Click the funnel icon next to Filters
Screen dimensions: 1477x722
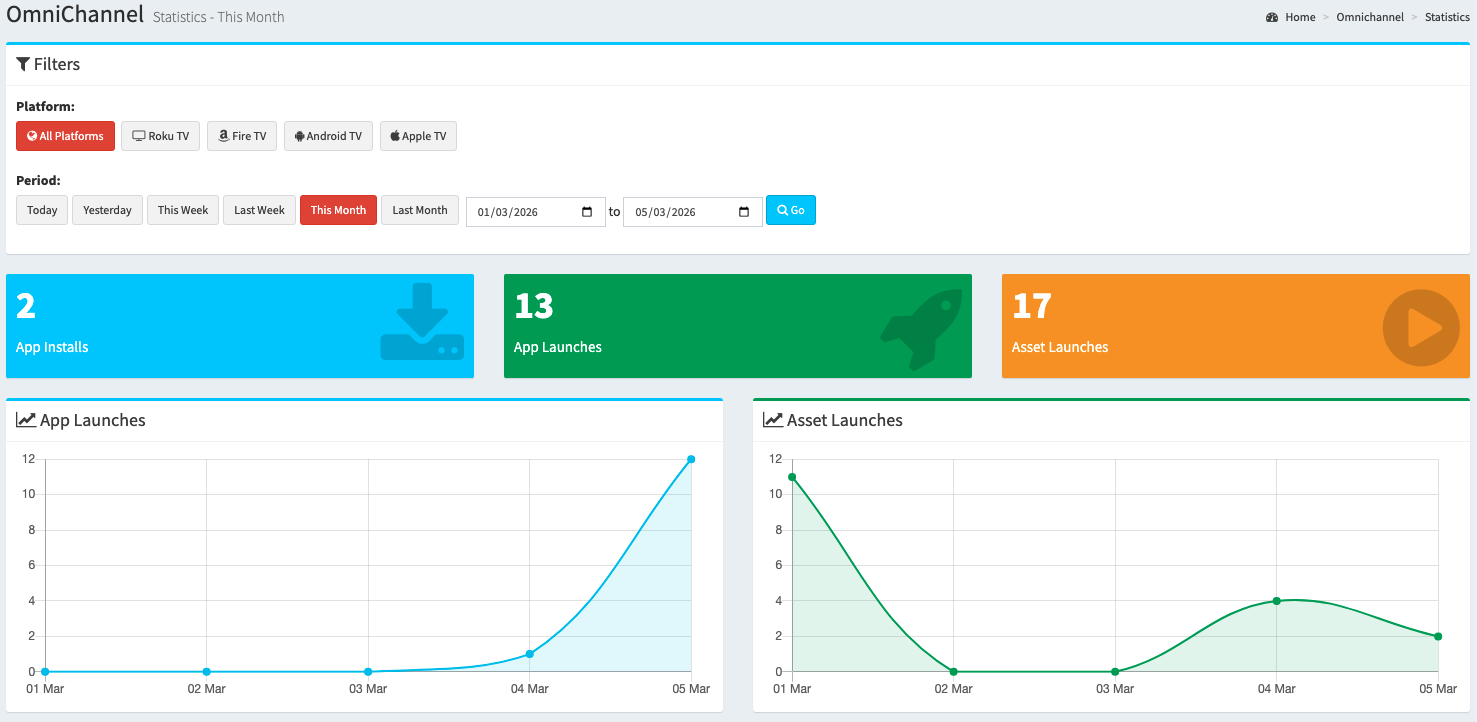coord(23,64)
